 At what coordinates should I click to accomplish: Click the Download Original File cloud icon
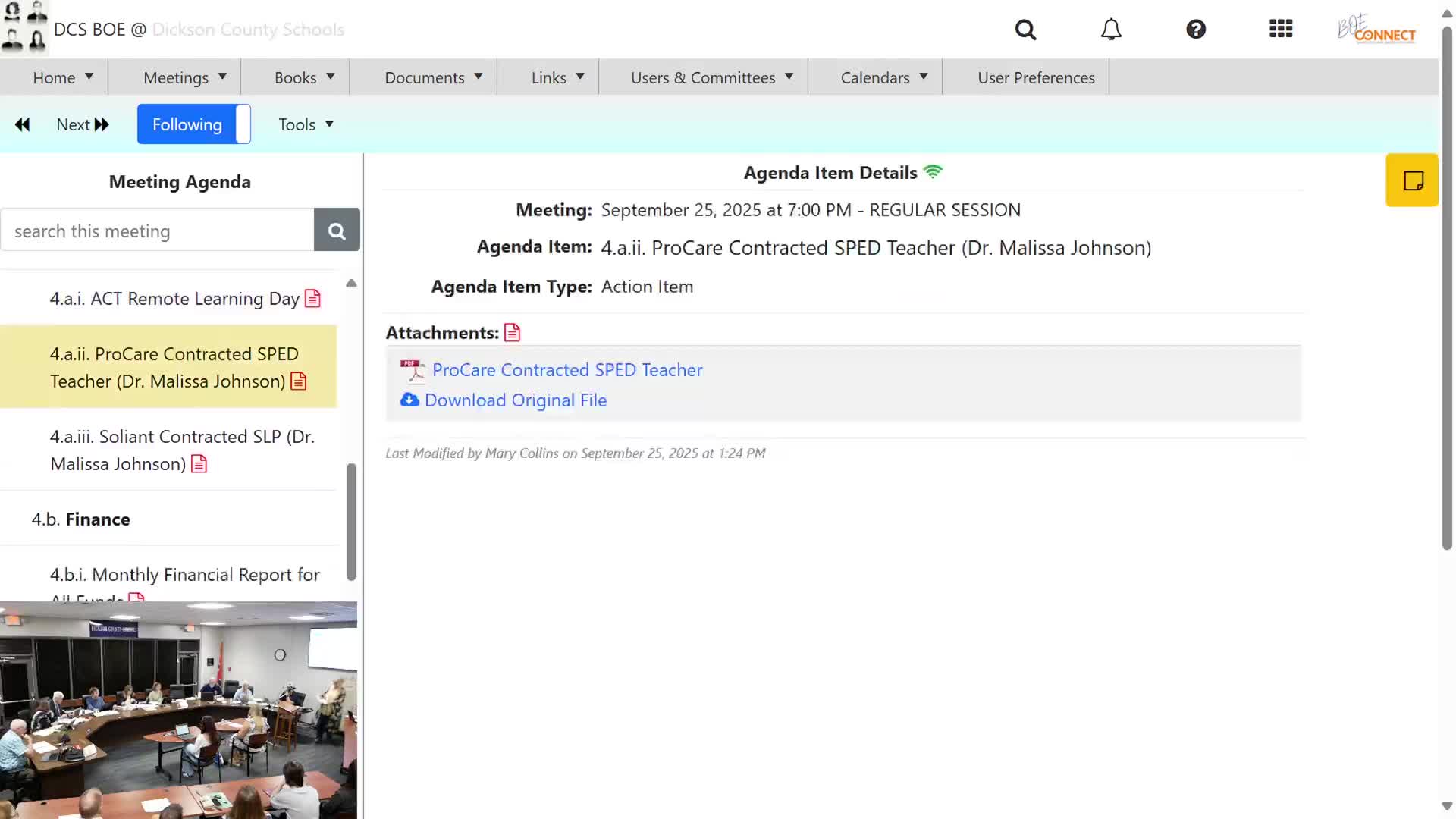(x=409, y=400)
